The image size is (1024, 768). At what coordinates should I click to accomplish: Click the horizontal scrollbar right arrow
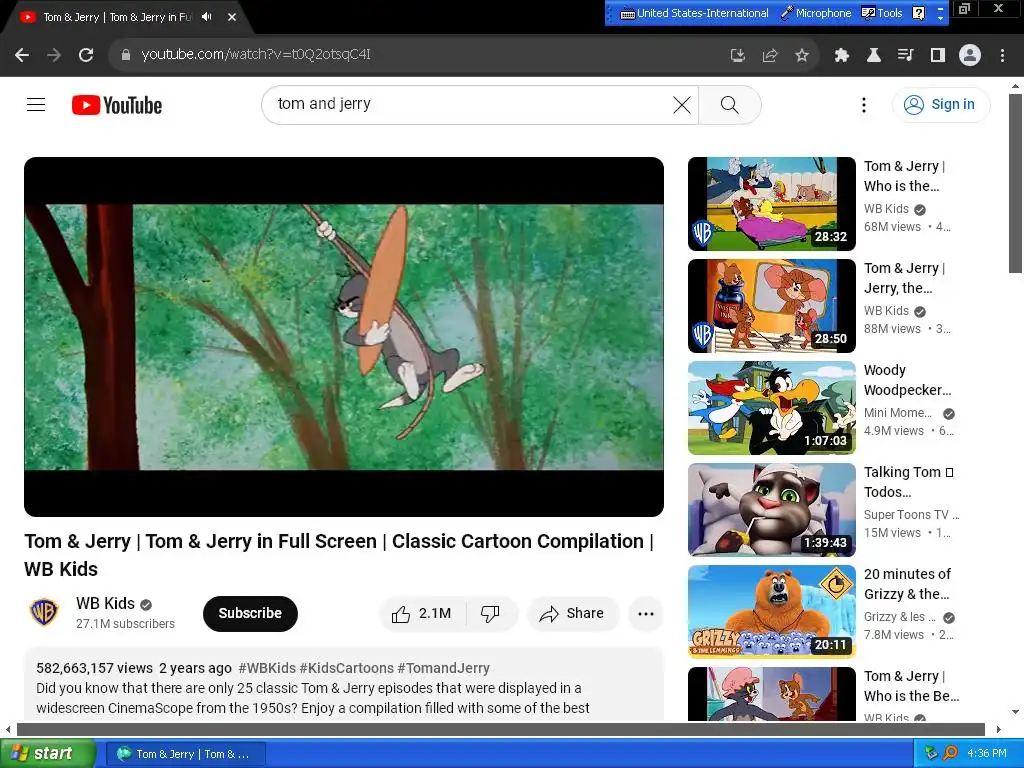[999, 729]
